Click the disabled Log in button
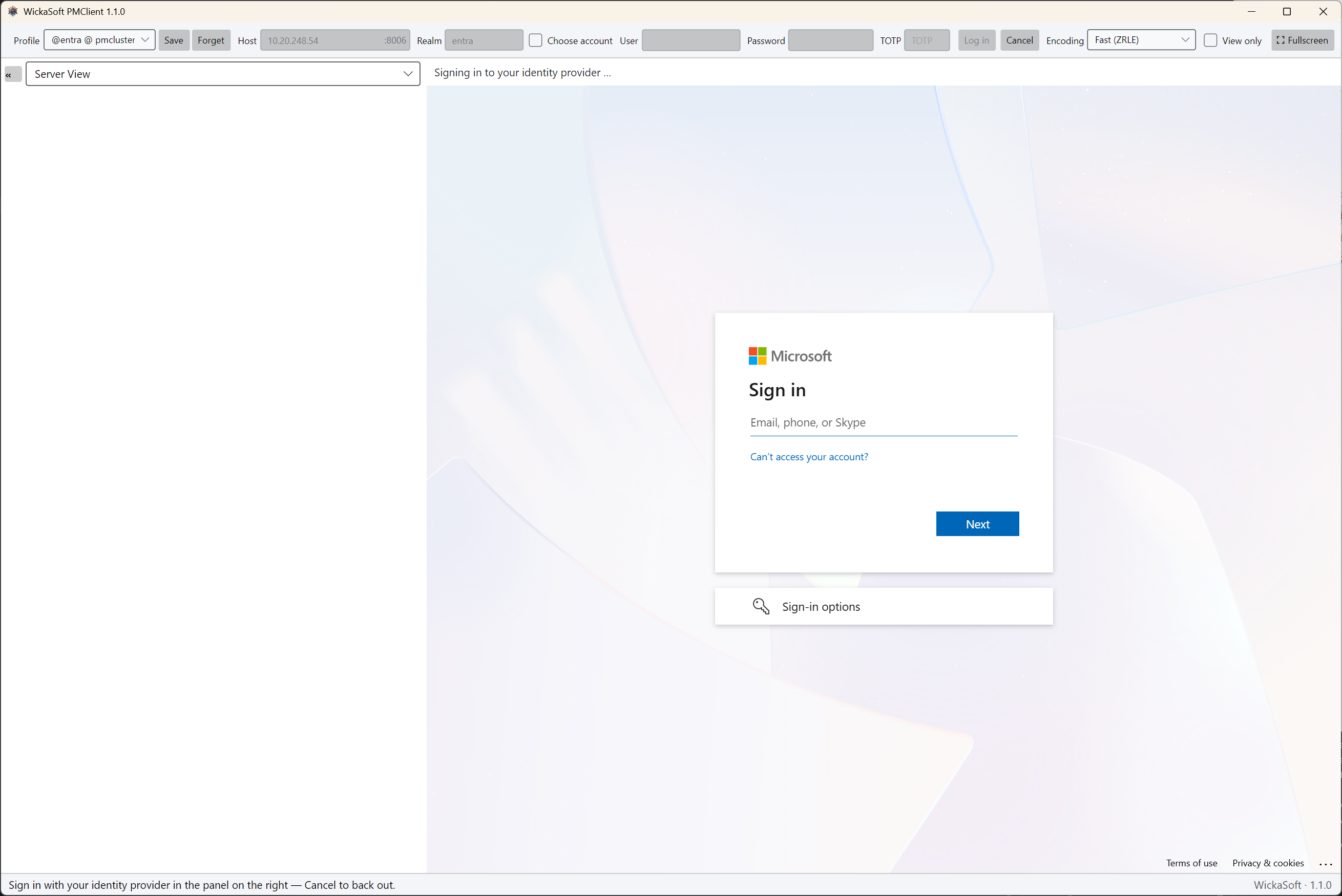Viewport: 1342px width, 896px height. coord(976,40)
